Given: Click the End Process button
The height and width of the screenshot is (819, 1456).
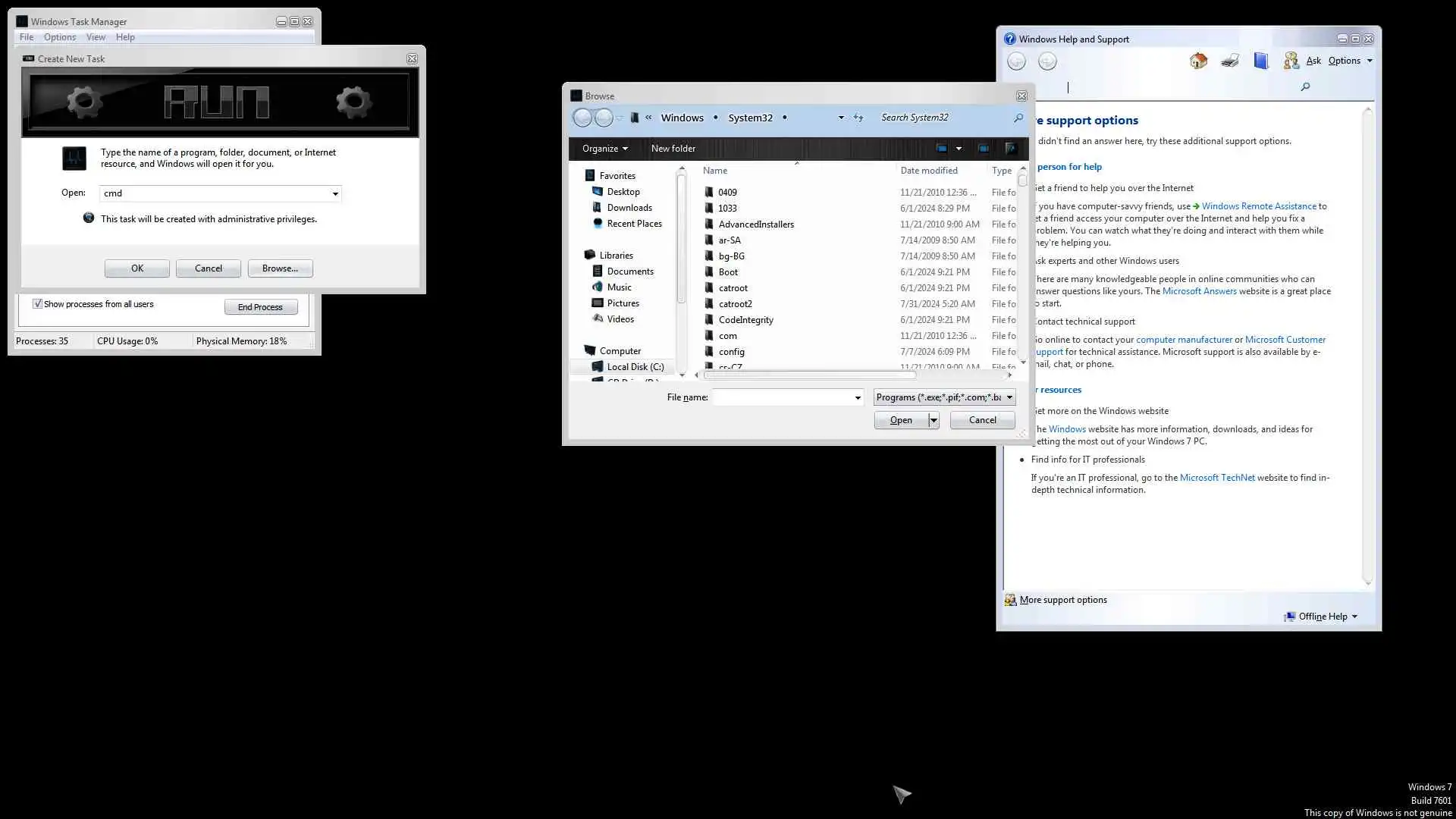Looking at the screenshot, I should 260,307.
